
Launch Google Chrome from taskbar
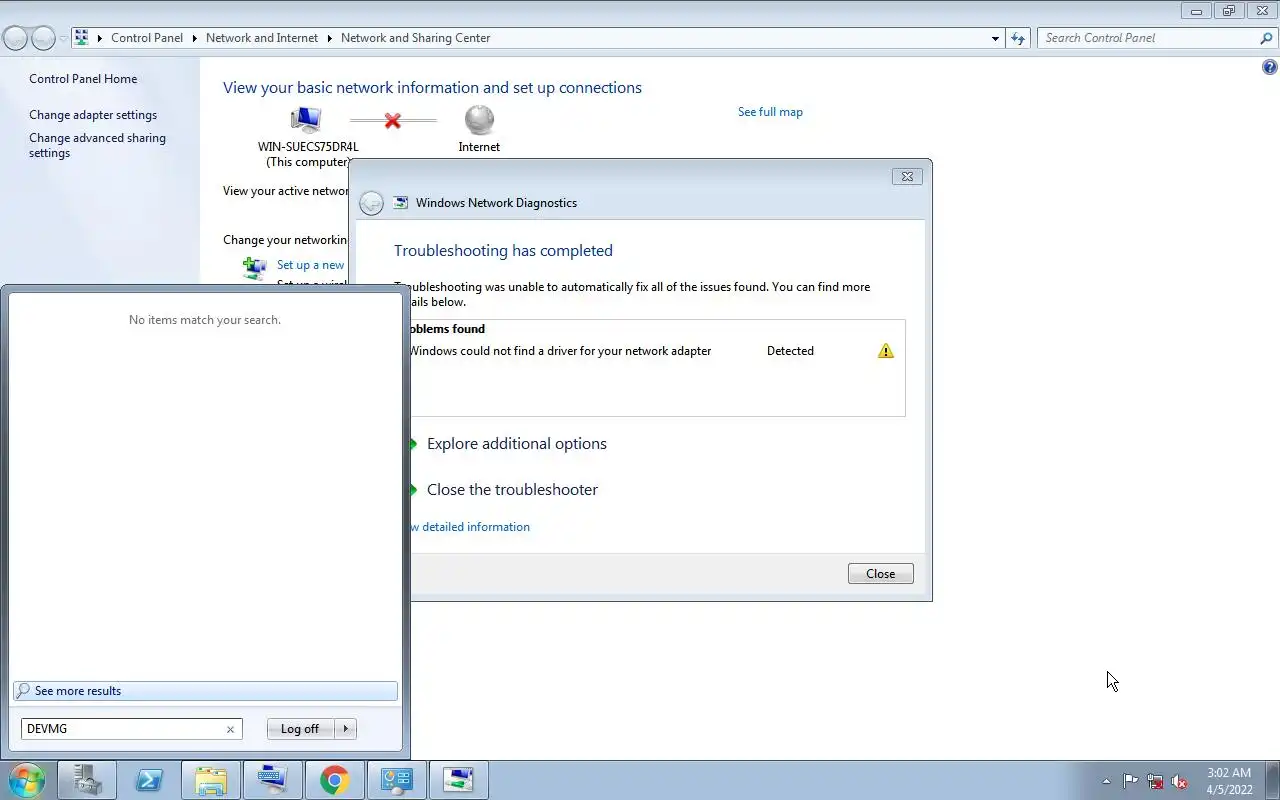(335, 779)
